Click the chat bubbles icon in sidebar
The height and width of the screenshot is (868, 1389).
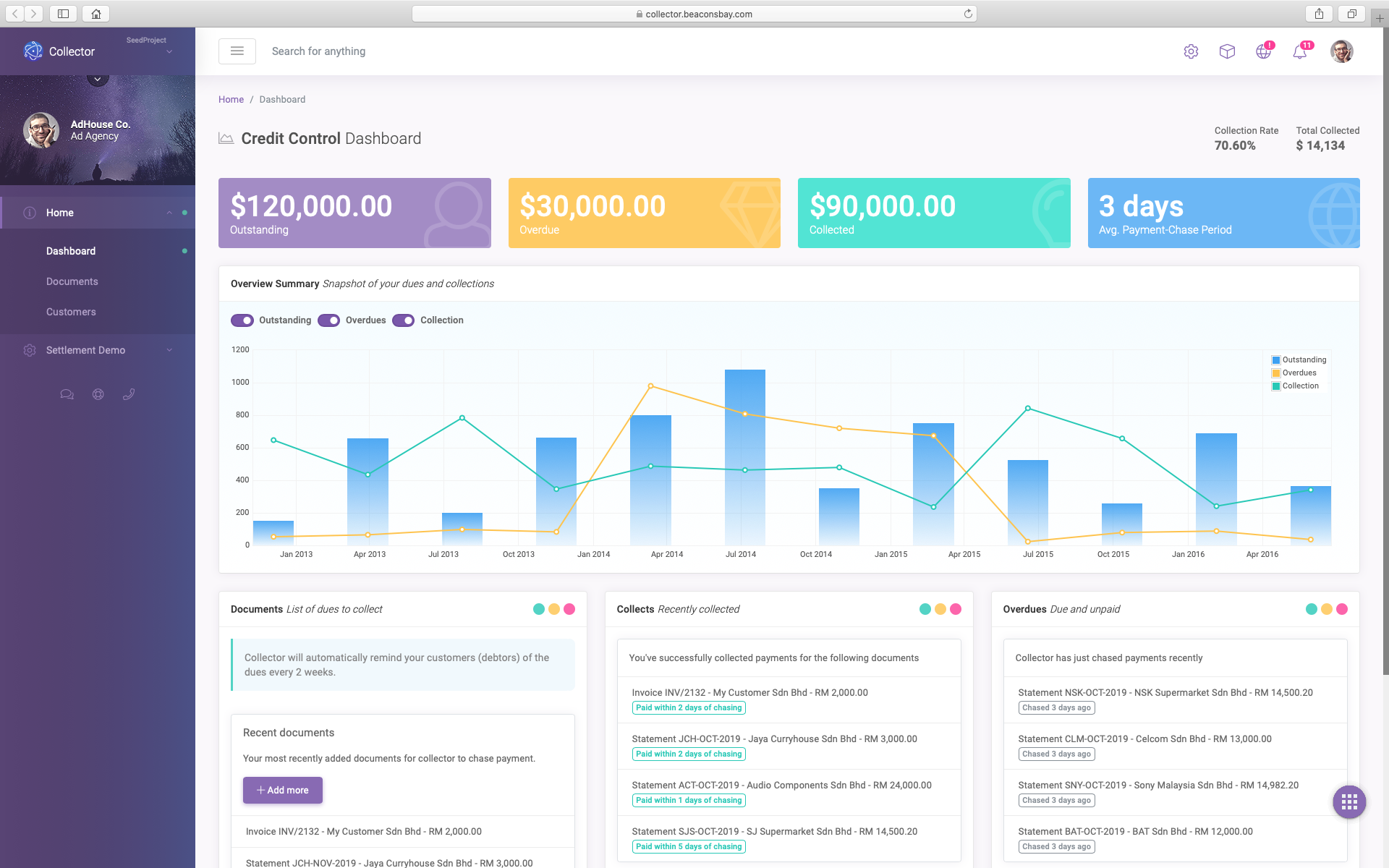point(67,394)
